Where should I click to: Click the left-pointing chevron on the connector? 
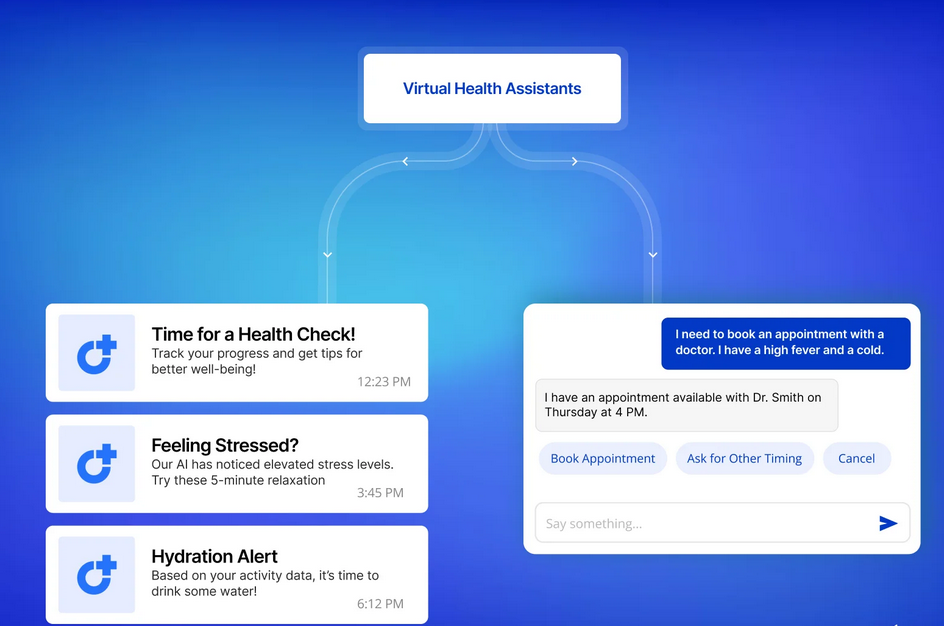(x=405, y=161)
